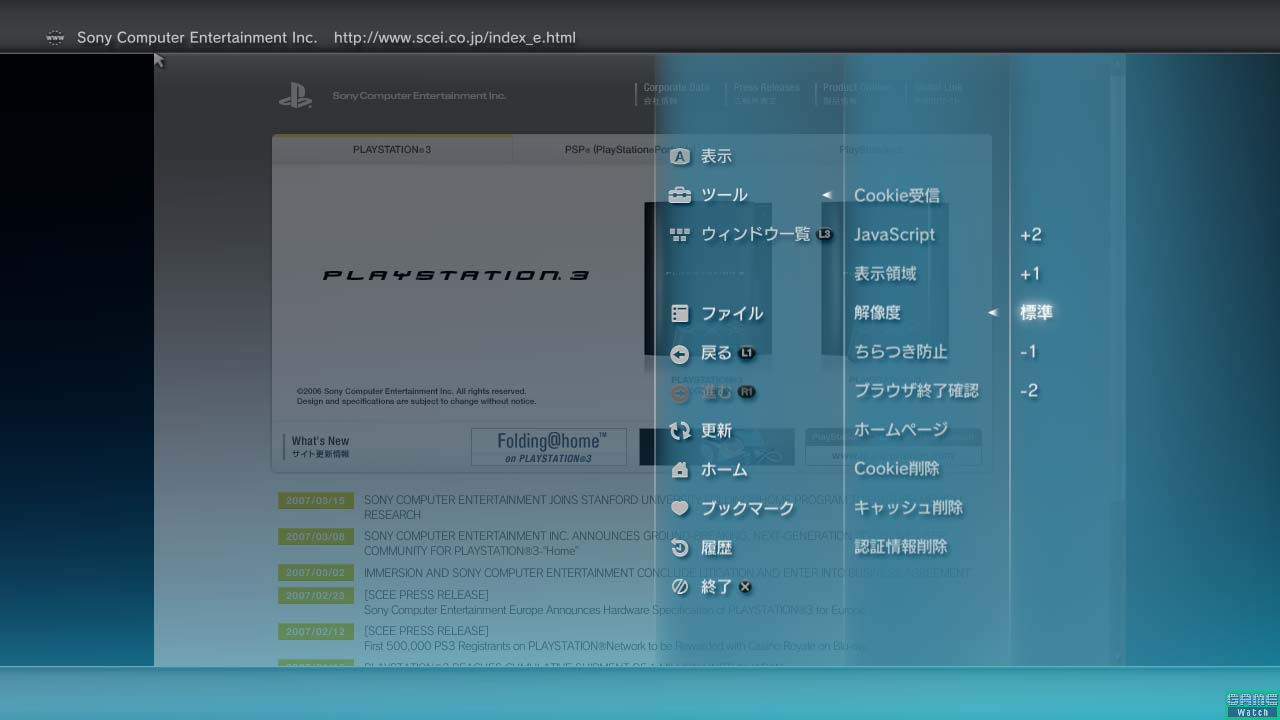Click the ツール toolbox icon
Image resolution: width=1280 pixels, height=720 pixels.
pos(680,196)
